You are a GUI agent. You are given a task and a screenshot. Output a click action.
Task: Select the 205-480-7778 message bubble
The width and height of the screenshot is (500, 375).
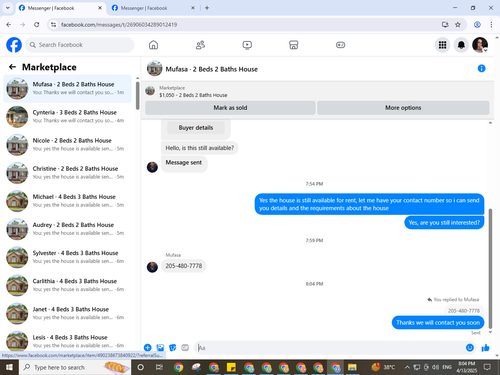pos(184,266)
